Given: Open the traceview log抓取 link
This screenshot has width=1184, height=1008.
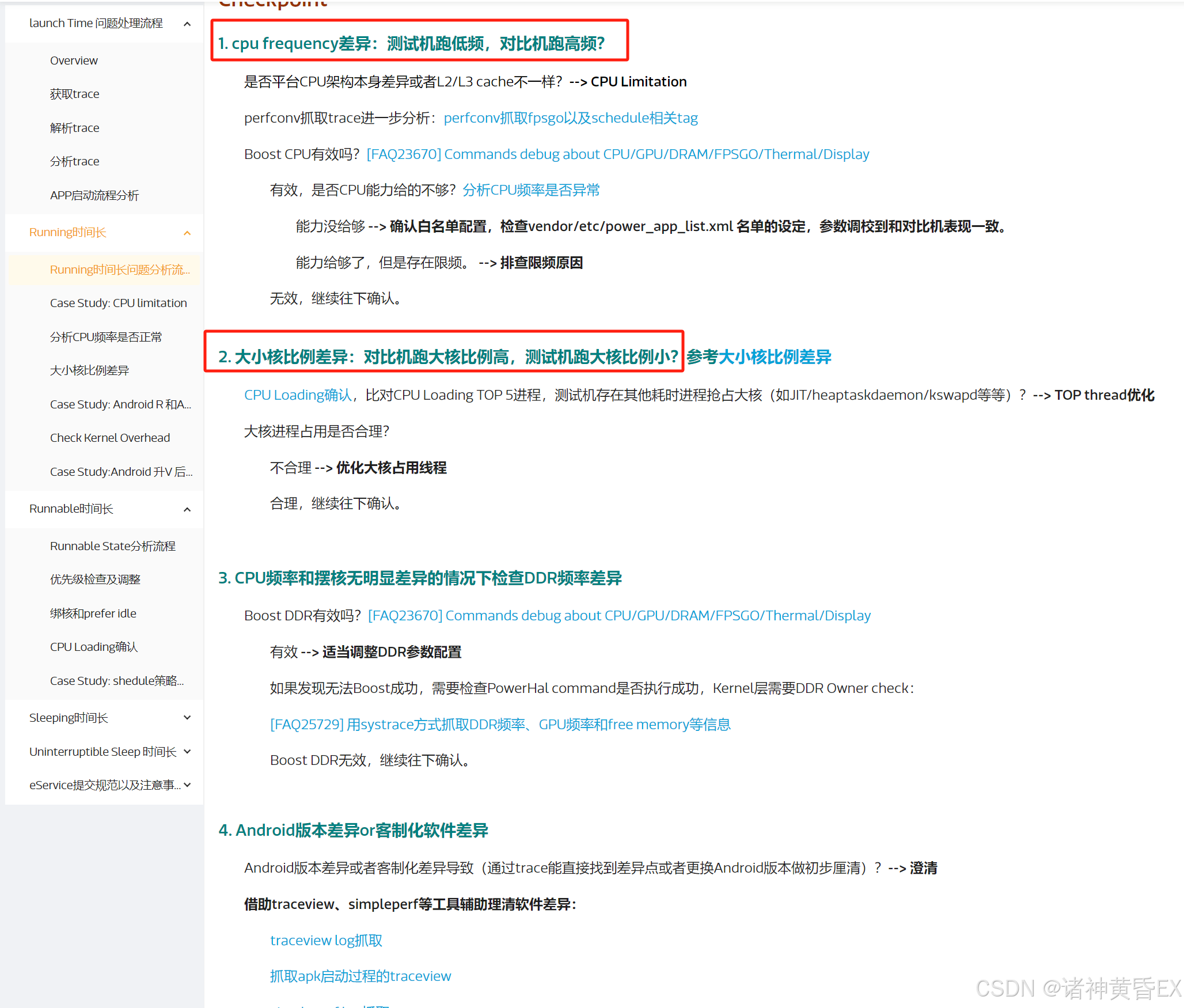Looking at the screenshot, I should coord(326,941).
